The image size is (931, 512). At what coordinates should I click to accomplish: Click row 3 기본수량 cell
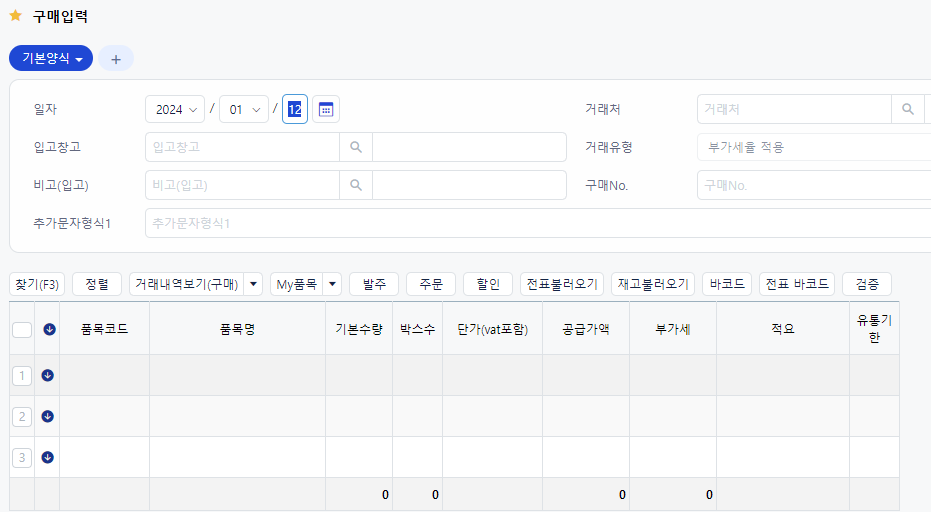coord(359,457)
